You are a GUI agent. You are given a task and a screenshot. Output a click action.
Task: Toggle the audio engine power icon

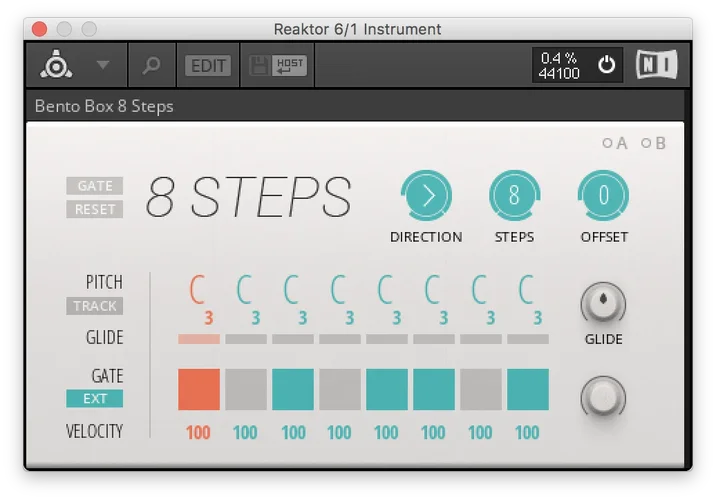pyautogui.click(x=606, y=65)
